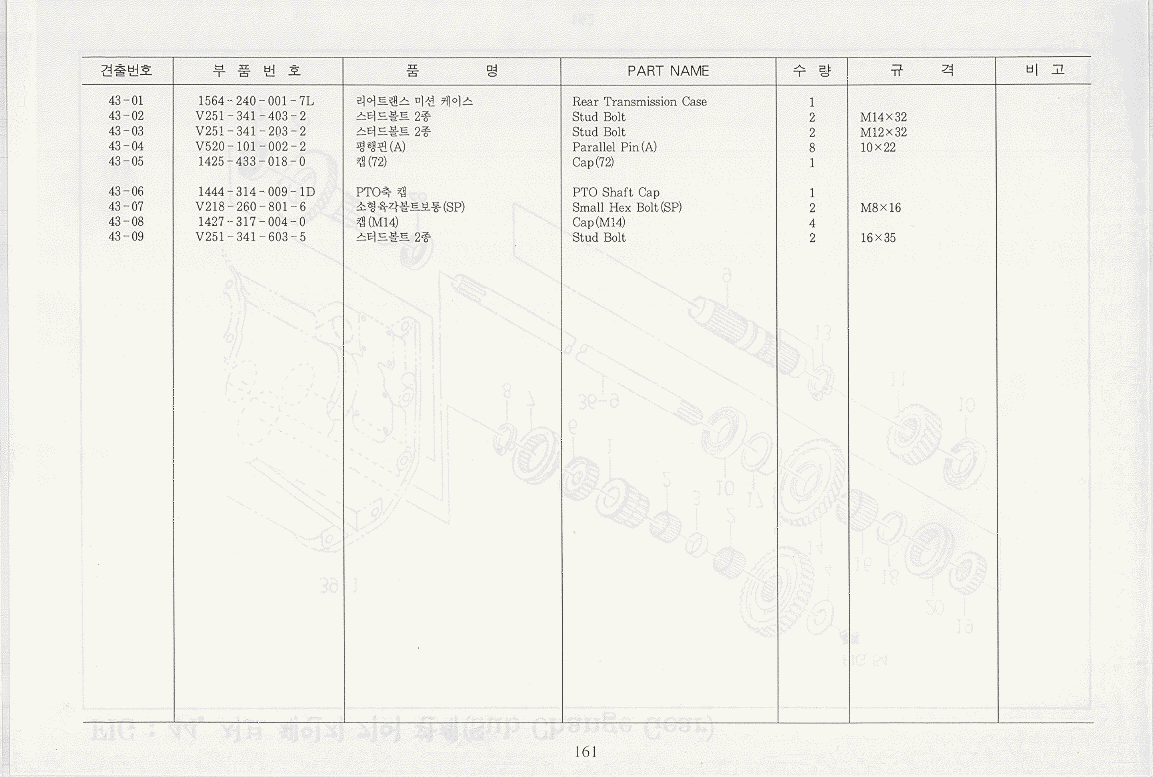Click the 10×22 specification
1153x777 pixels.
[x=877, y=148]
